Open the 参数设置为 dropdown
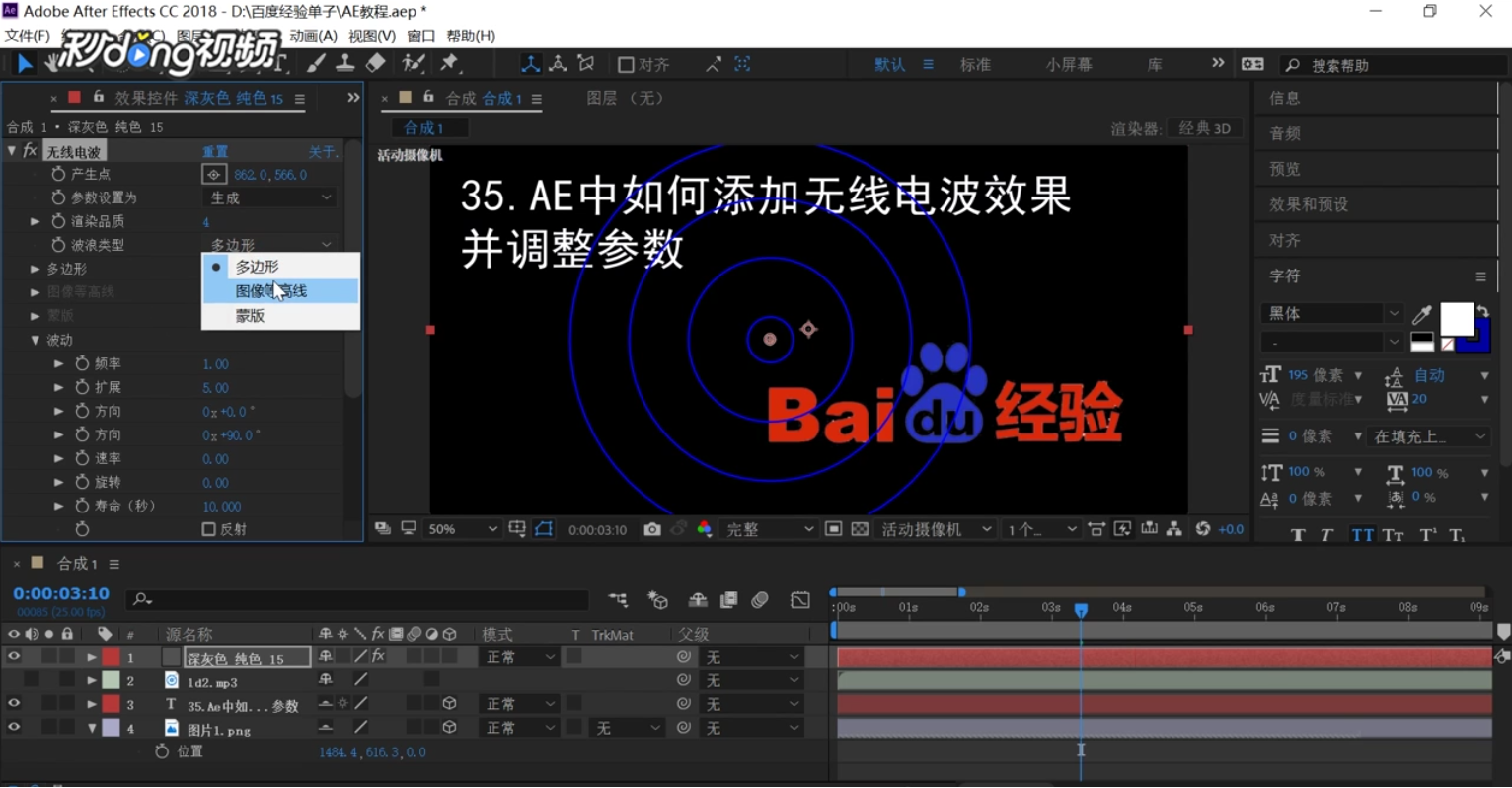Image resolution: width=1512 pixels, height=788 pixels. click(270, 197)
